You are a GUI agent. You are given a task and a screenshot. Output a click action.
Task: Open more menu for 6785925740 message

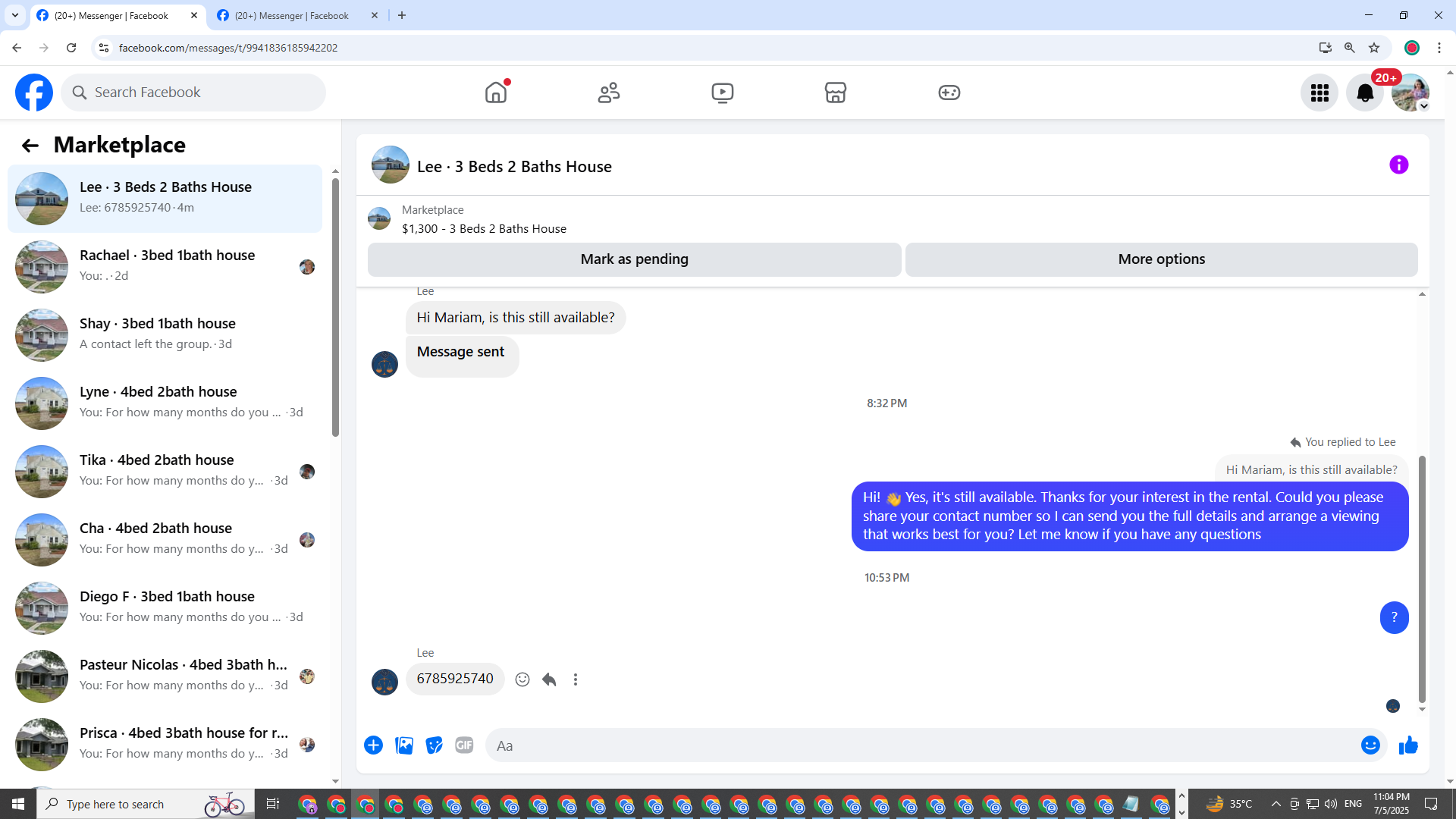click(576, 679)
